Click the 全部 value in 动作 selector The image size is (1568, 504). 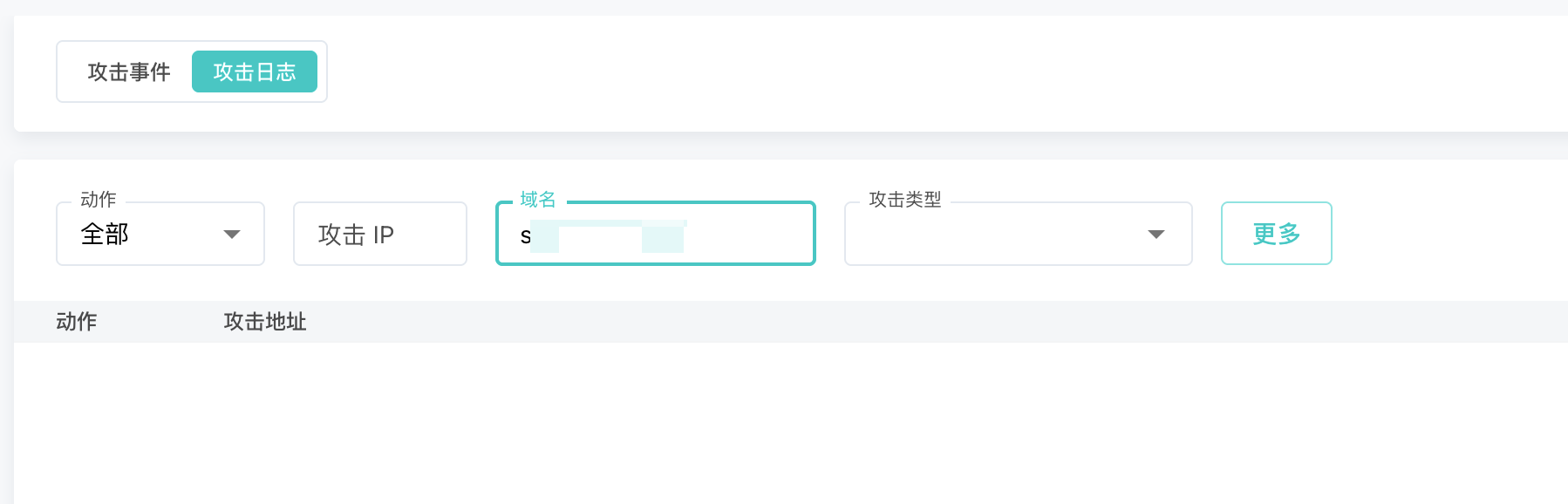105,234
